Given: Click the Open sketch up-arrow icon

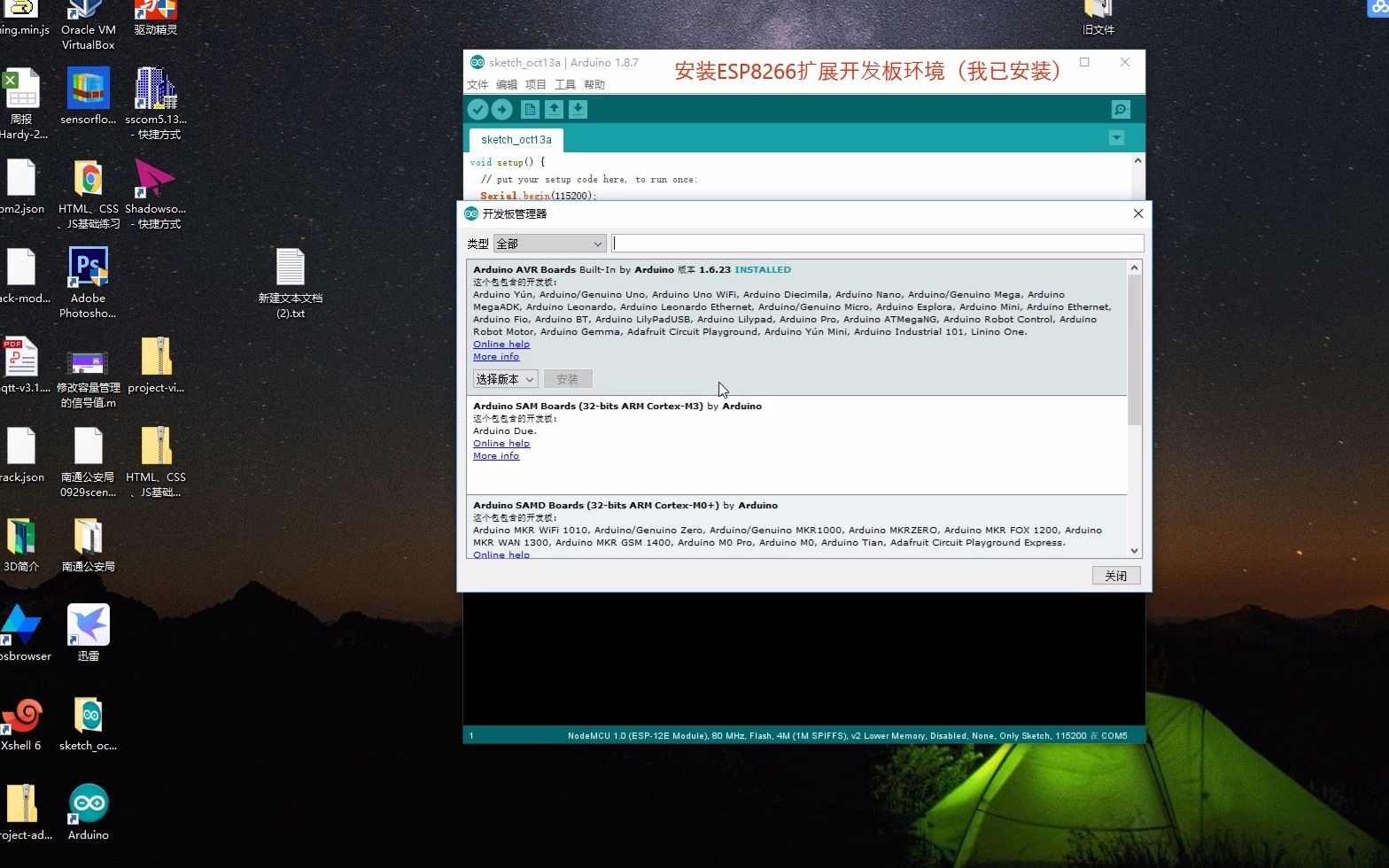Looking at the screenshot, I should [x=554, y=109].
